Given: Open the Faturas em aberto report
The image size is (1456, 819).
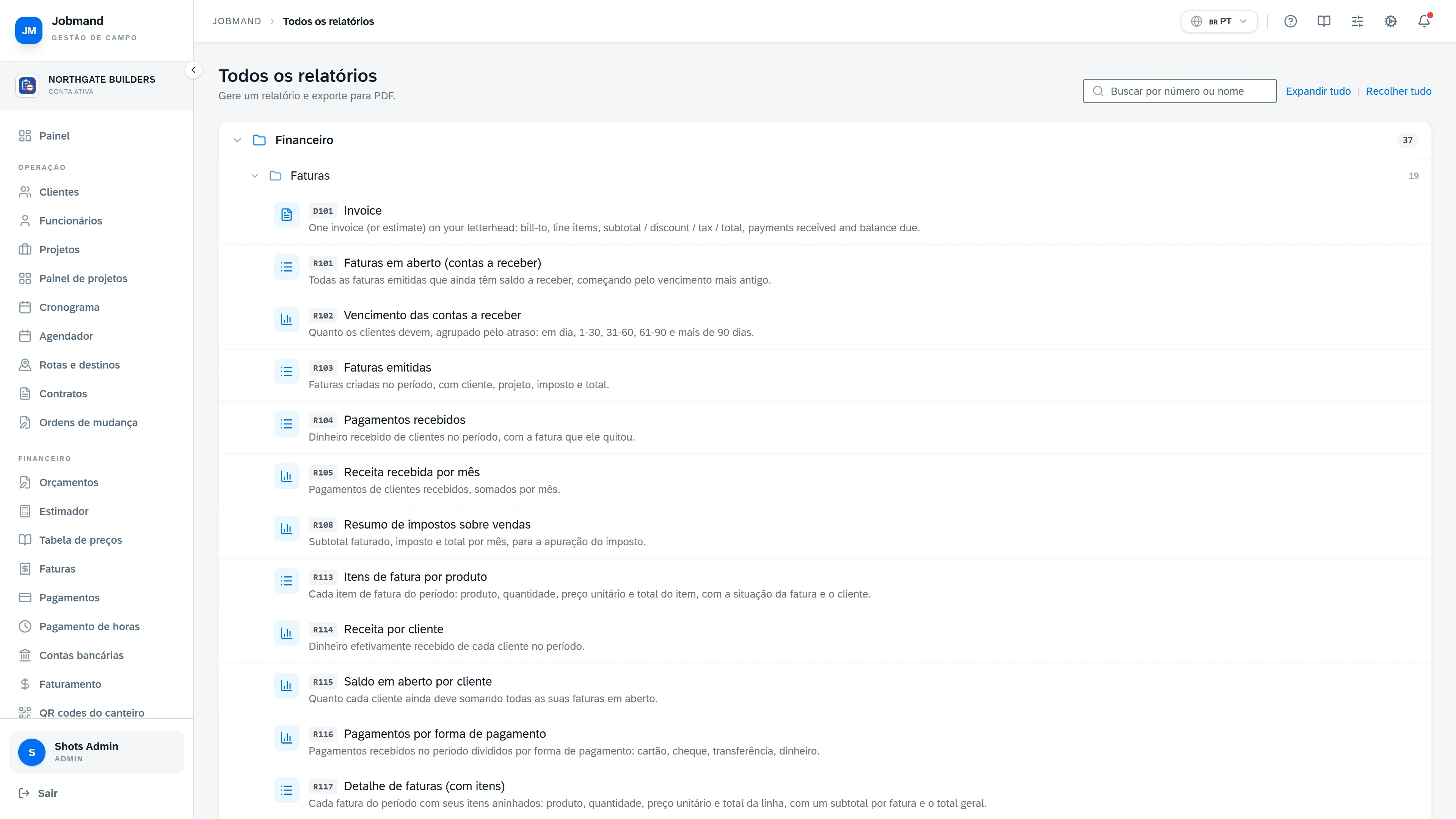Looking at the screenshot, I should 825,271.
